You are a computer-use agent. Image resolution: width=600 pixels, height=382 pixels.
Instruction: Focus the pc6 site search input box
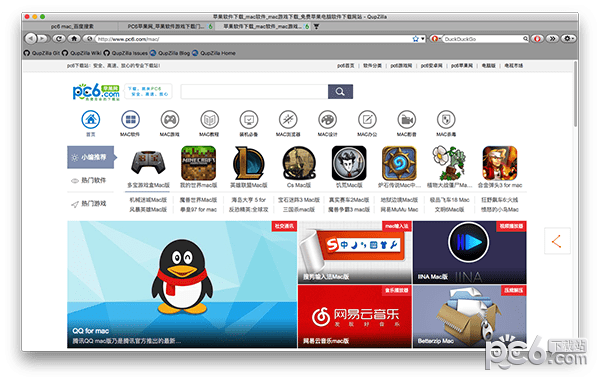[x=254, y=92]
